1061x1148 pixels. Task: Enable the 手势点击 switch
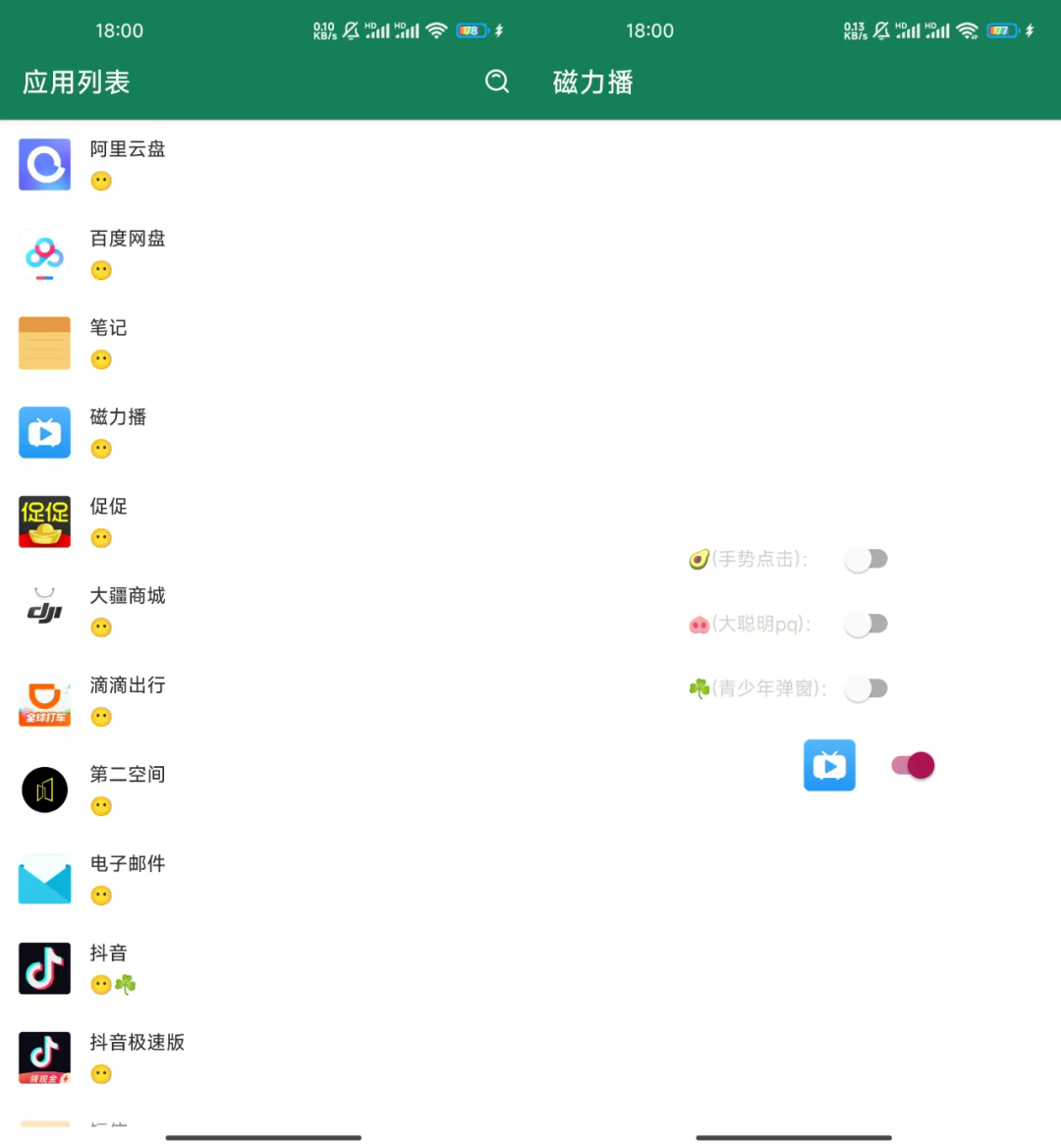point(866,560)
